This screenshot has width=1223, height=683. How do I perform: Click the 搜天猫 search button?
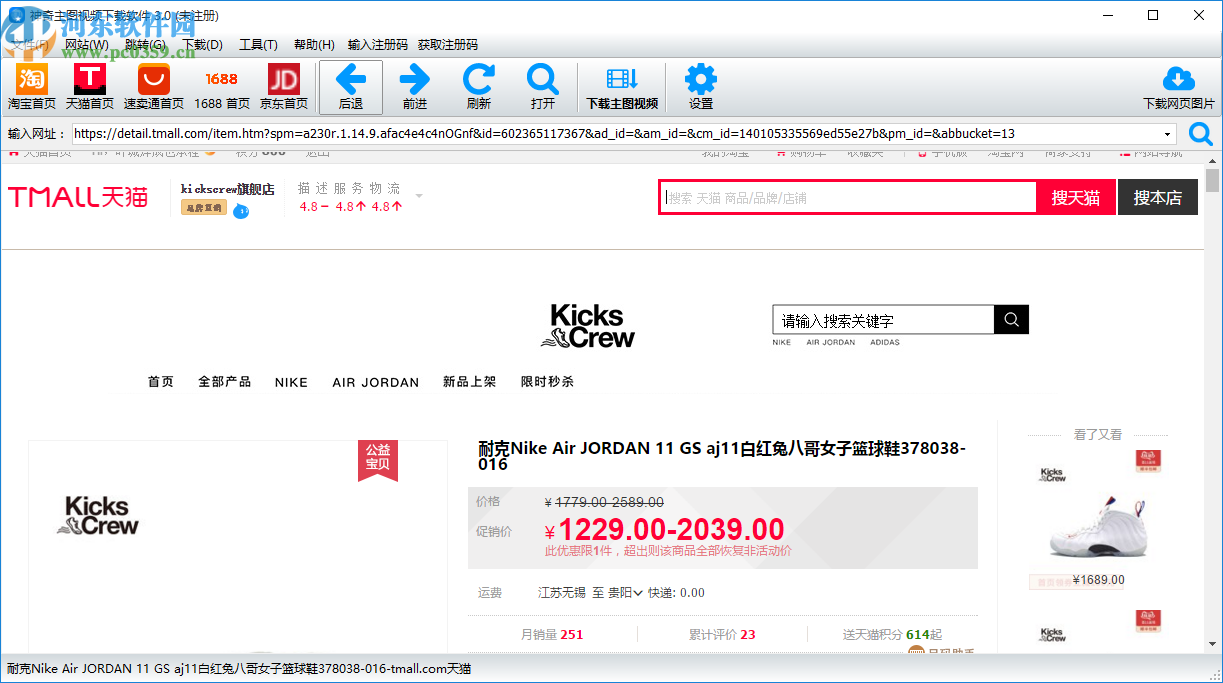click(x=1075, y=197)
